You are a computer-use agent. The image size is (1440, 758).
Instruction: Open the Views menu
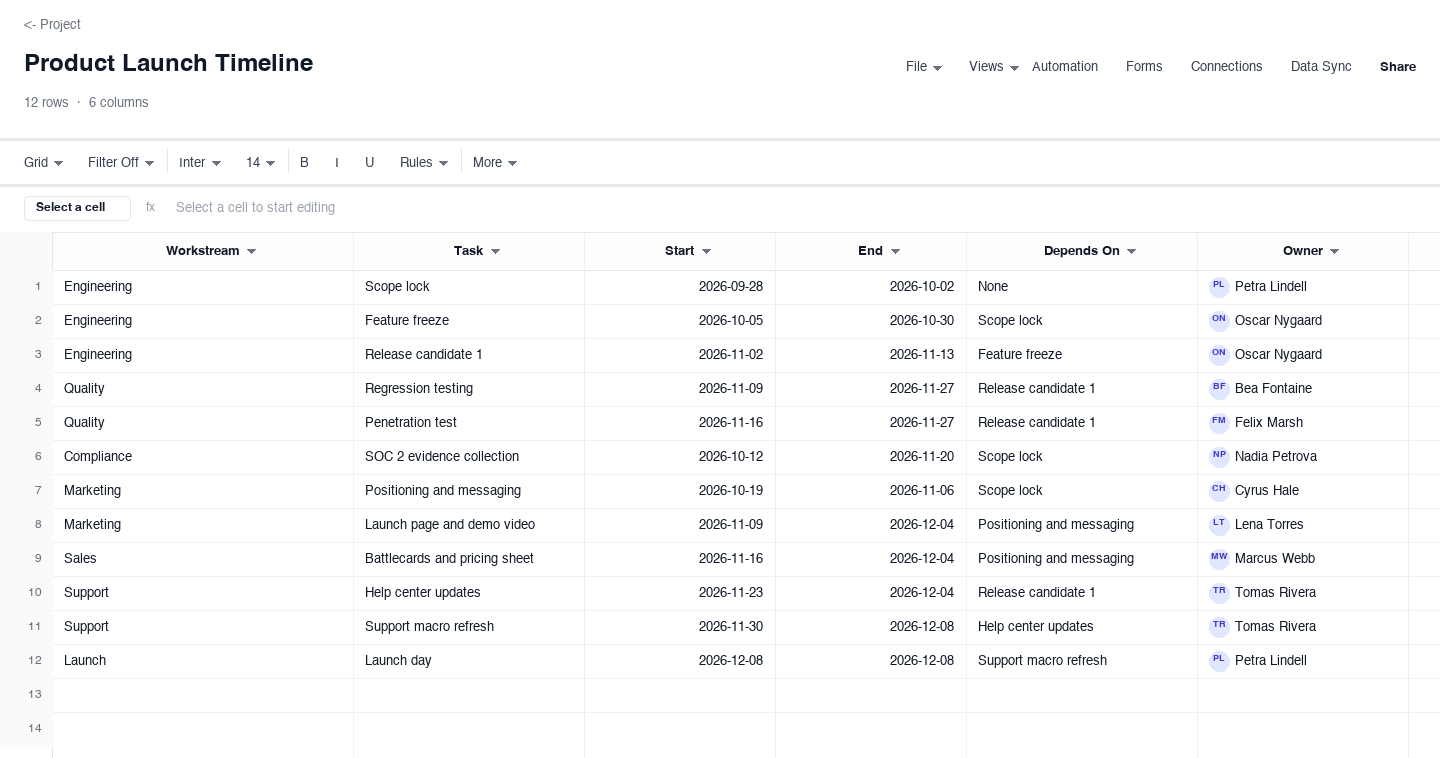pyautogui.click(x=994, y=67)
